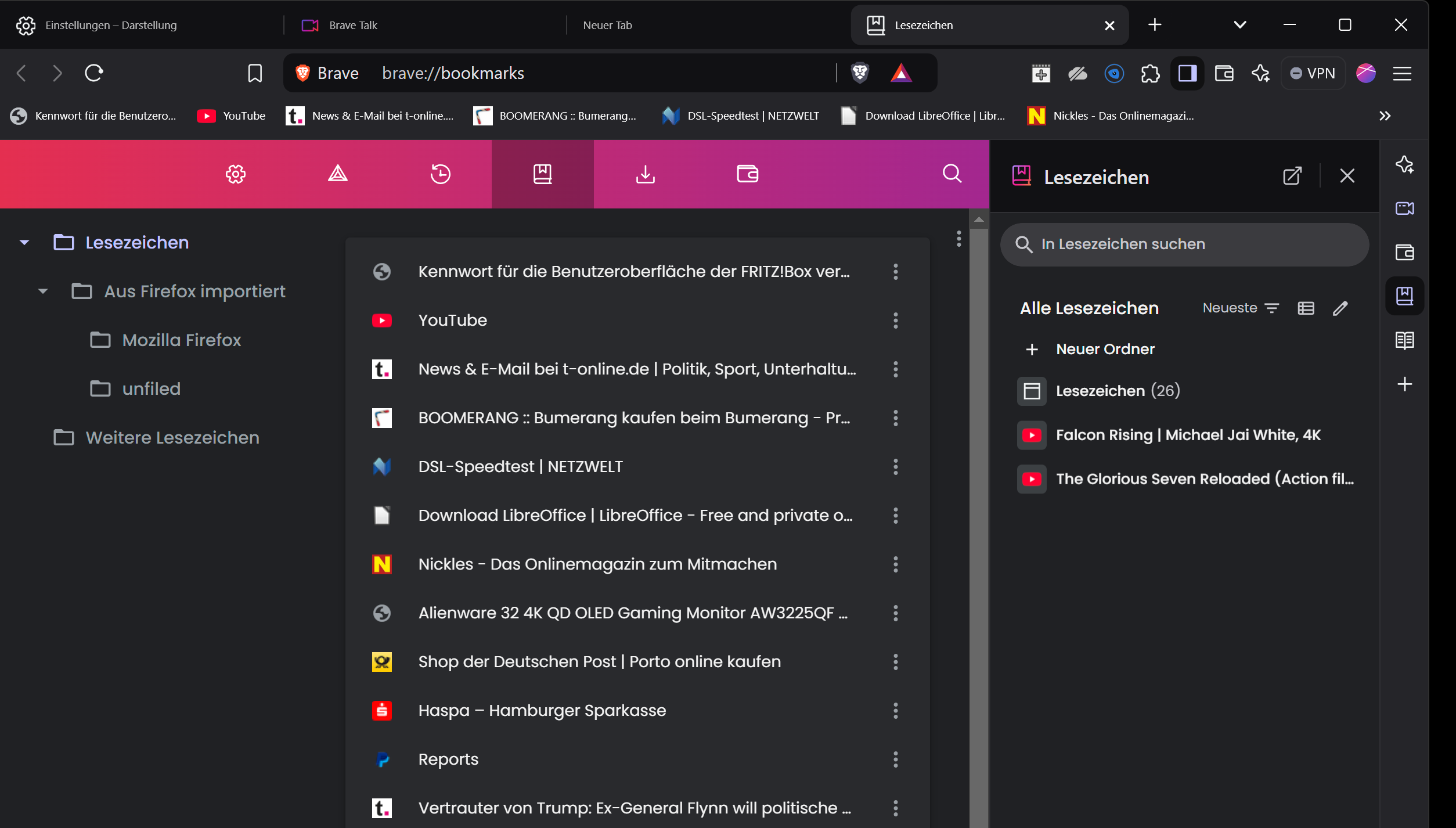The height and width of the screenshot is (828, 1456).
Task: Open Nickles bookmark from bookmarks bar
Action: 1111,116
